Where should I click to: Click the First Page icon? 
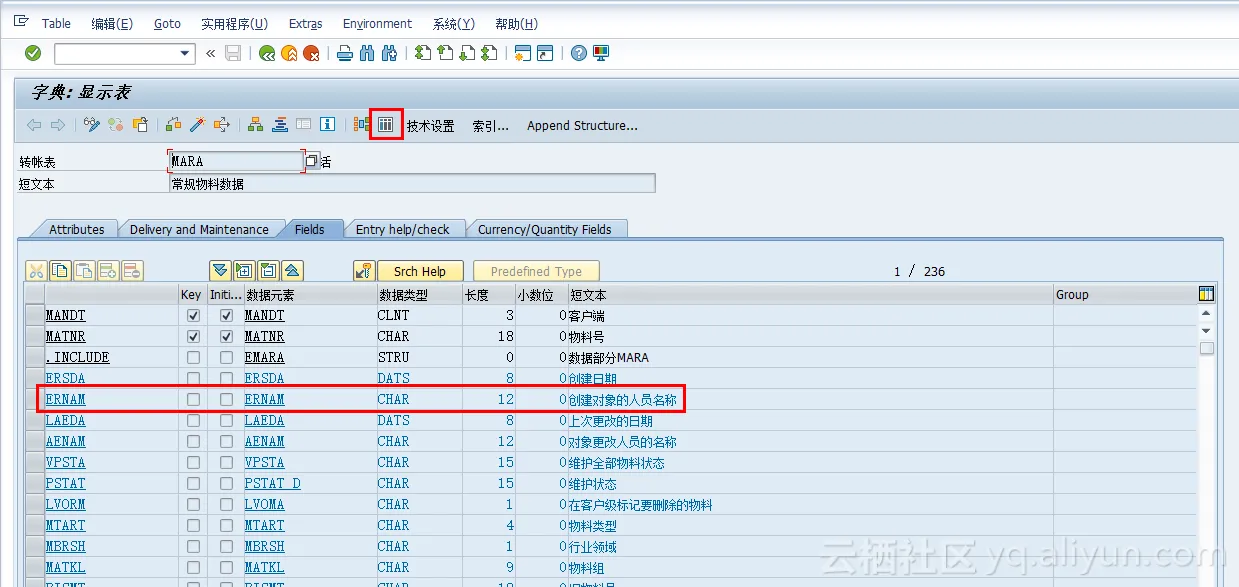423,53
